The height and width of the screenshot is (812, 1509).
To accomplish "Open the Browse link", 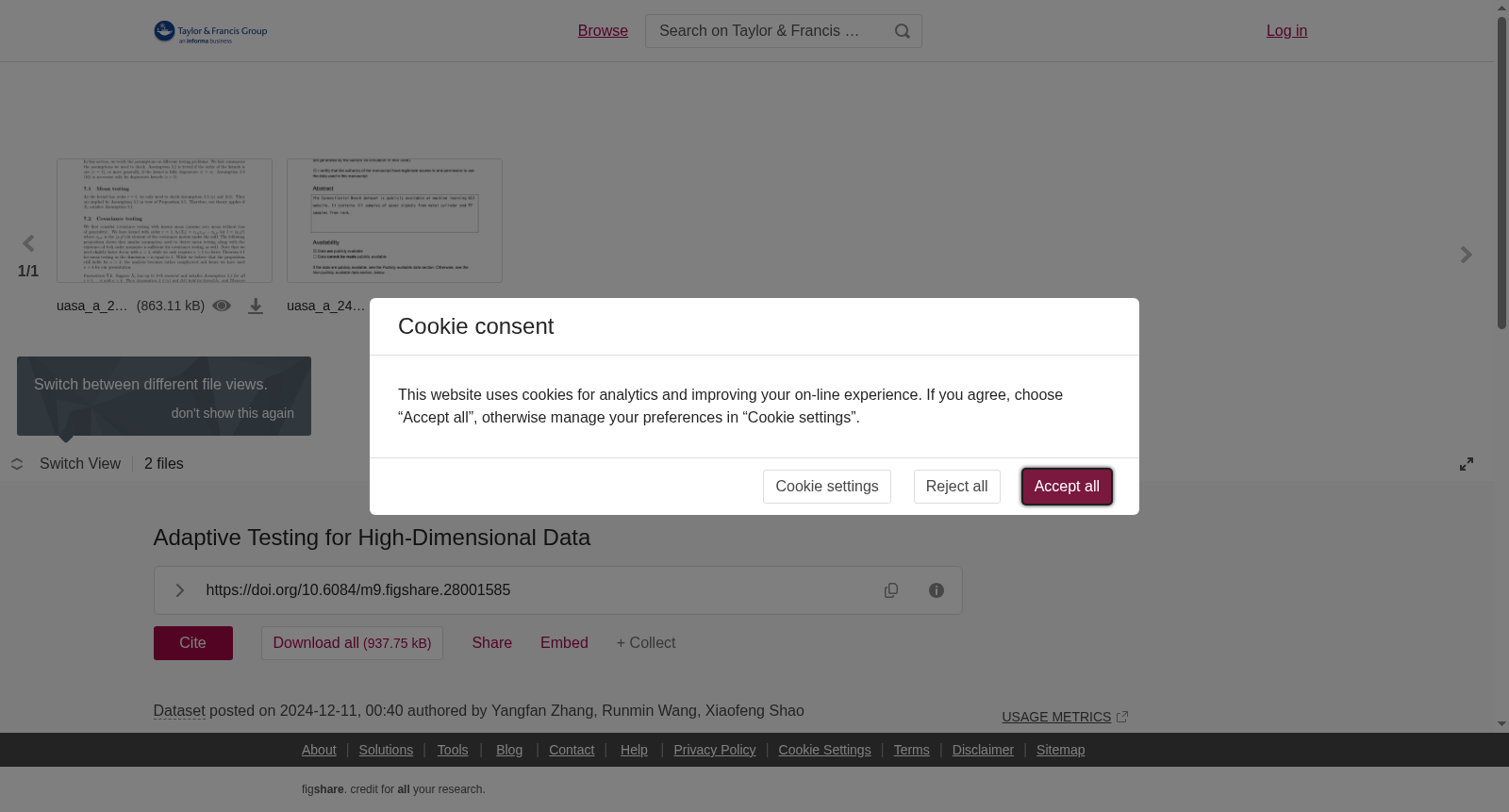I will pyautogui.click(x=603, y=31).
